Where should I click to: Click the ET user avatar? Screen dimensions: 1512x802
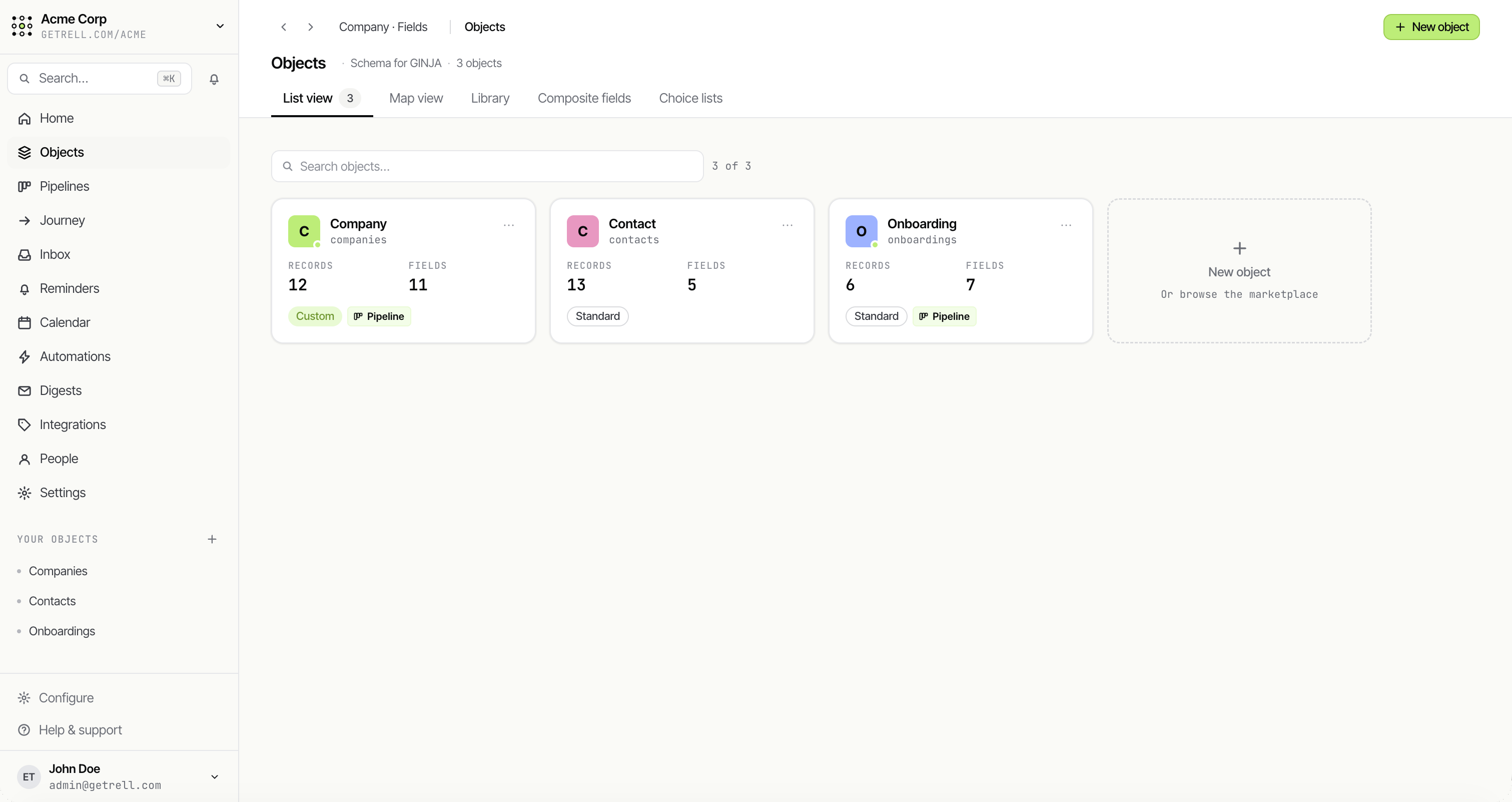point(29,777)
